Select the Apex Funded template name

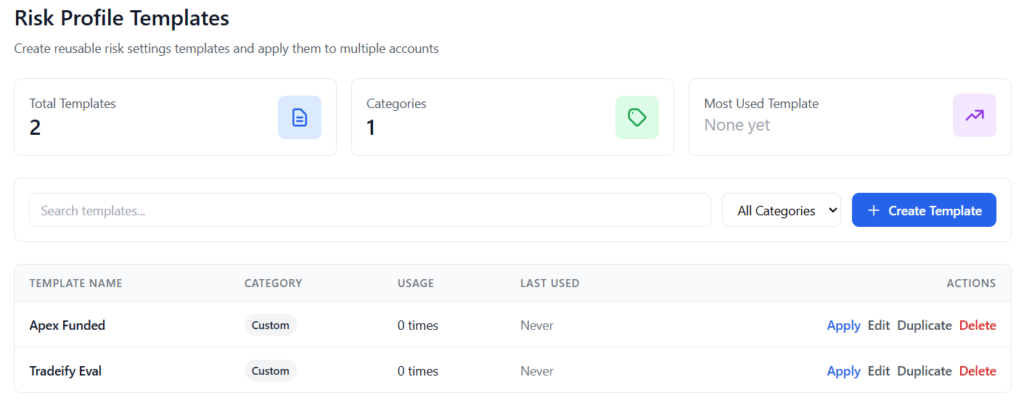67,325
